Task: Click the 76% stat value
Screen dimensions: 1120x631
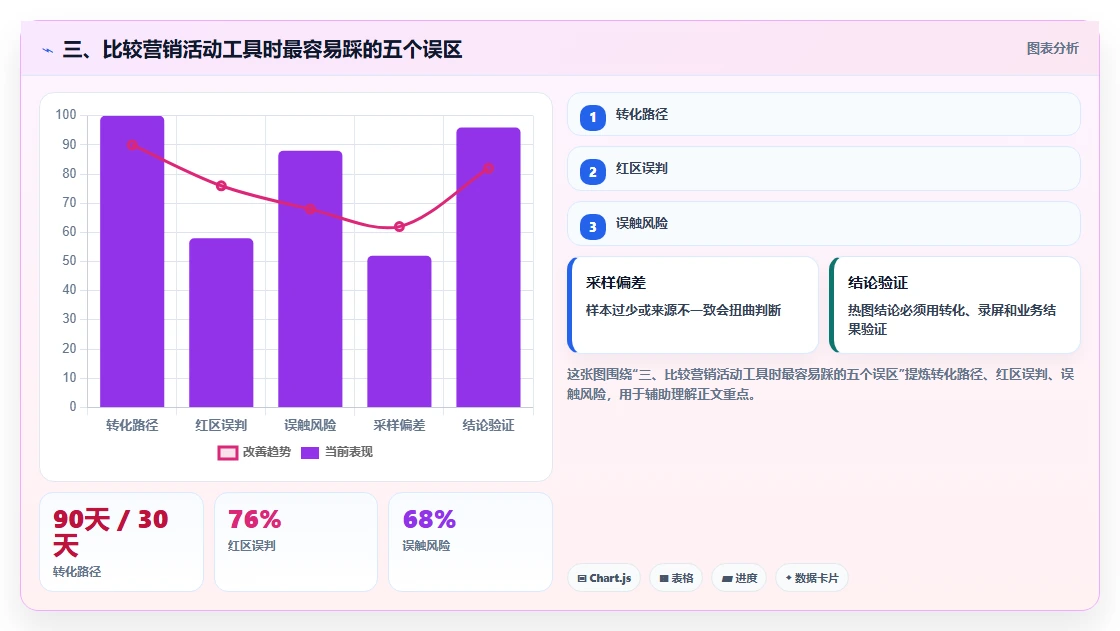Action: point(254,520)
